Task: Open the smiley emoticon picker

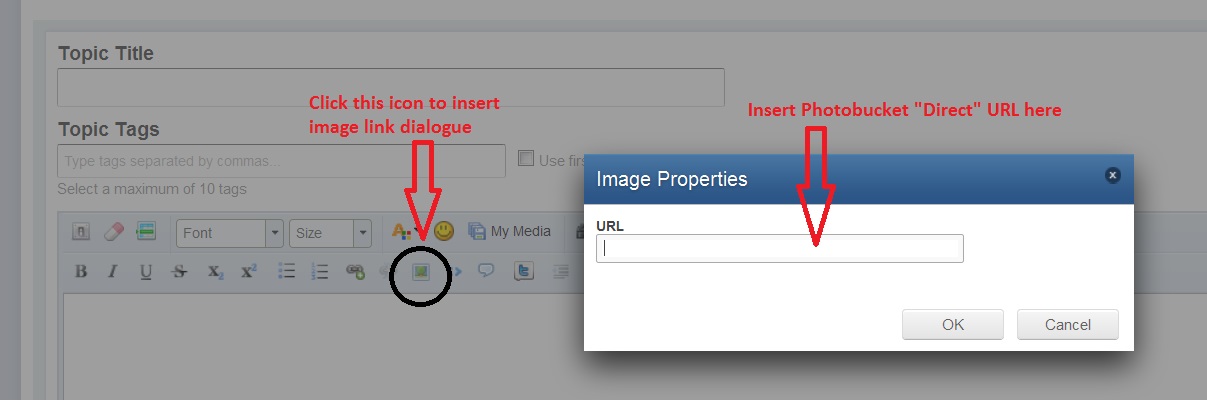Action: (444, 231)
